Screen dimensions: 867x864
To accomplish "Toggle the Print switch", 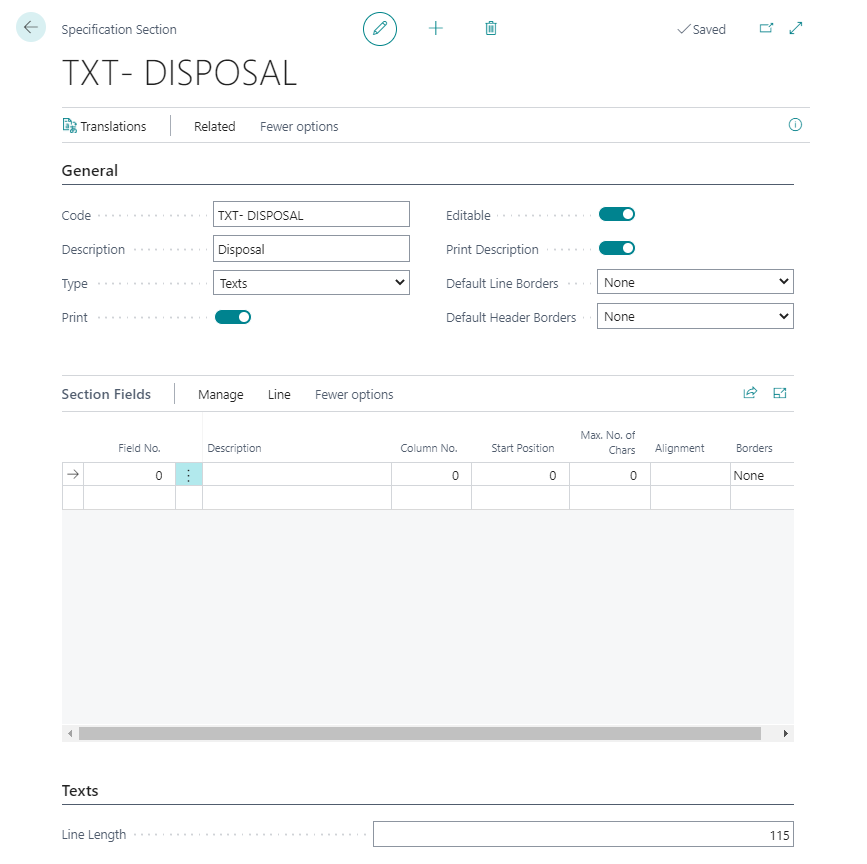I will (x=233, y=317).
